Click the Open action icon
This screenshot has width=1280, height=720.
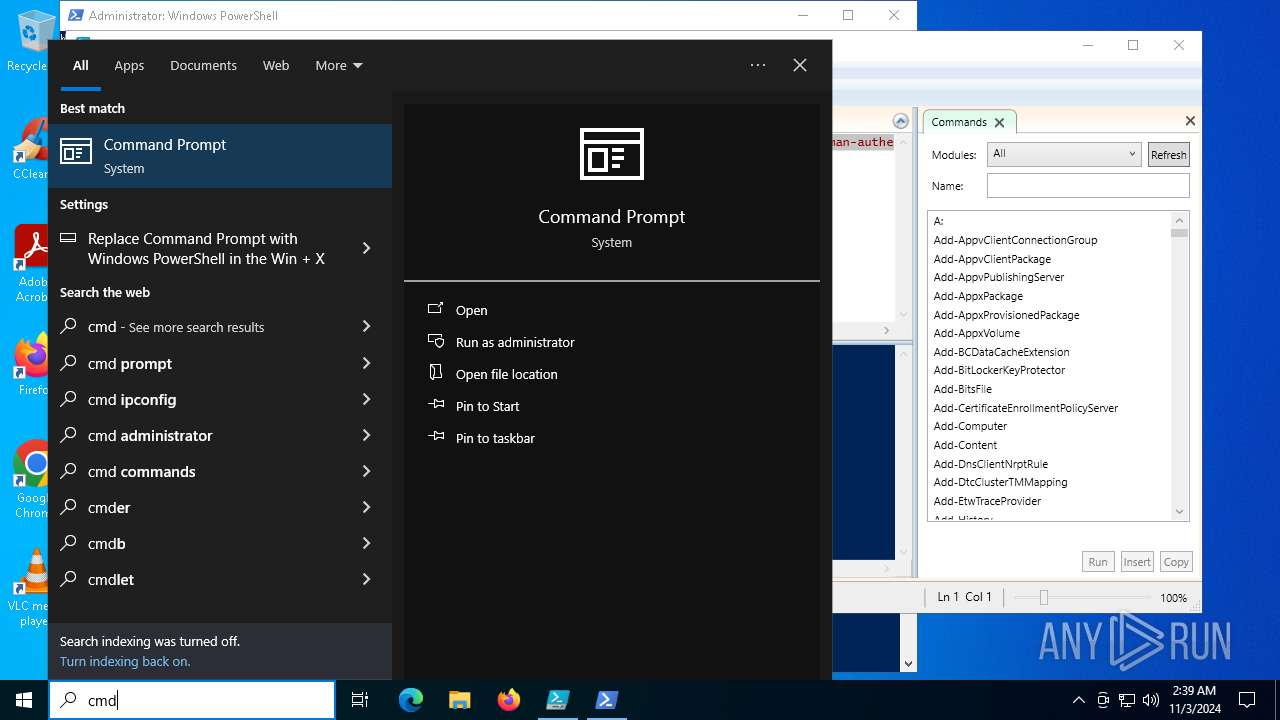pyautogui.click(x=436, y=309)
